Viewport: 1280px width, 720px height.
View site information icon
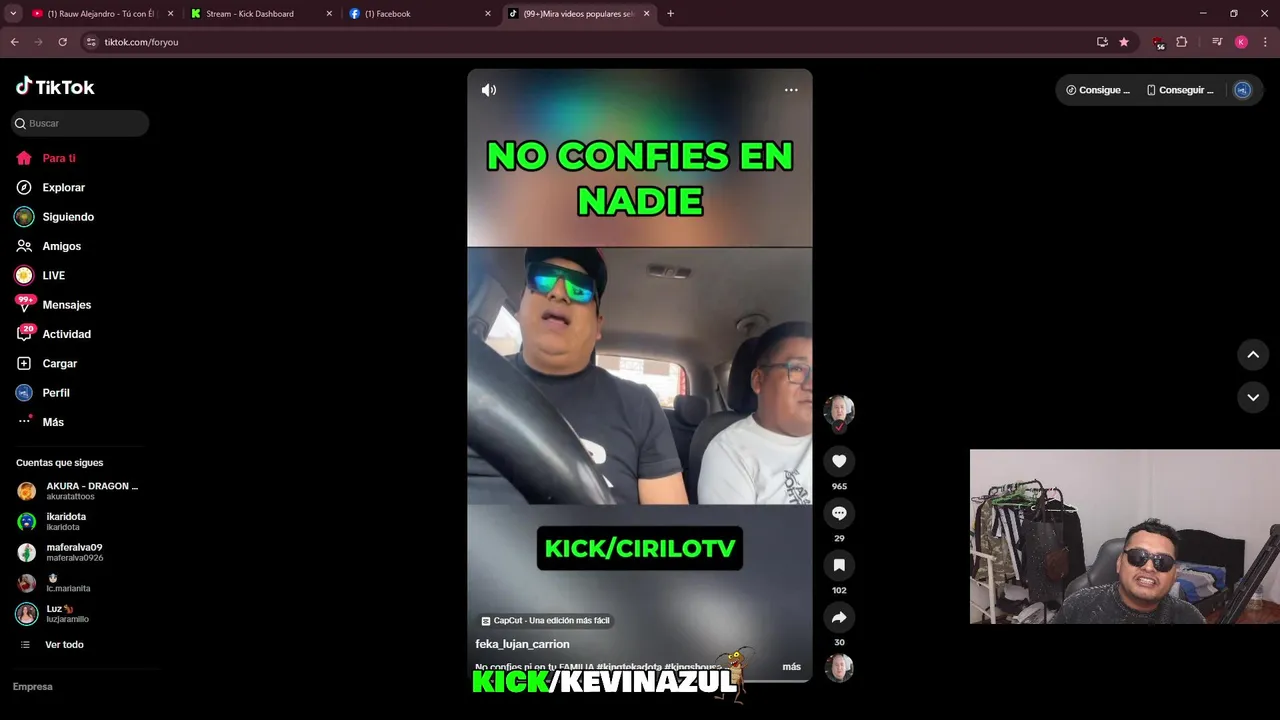(x=91, y=42)
